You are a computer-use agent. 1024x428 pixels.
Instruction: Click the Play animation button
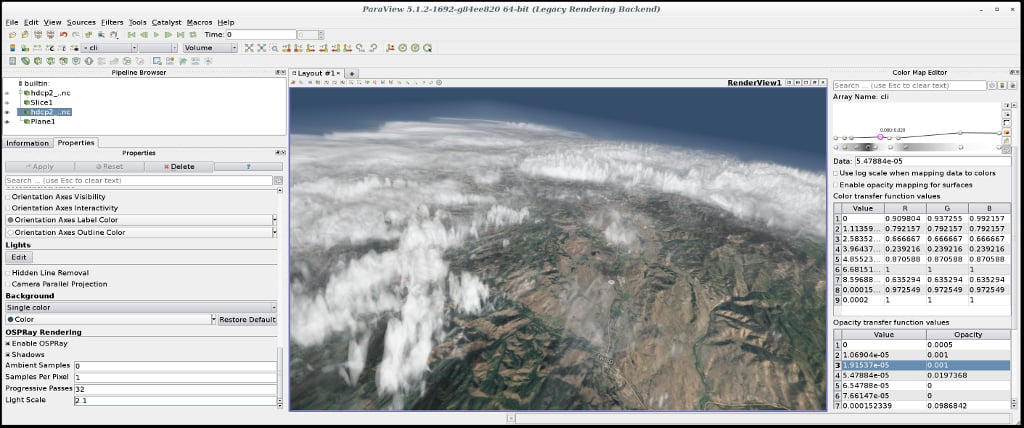pos(155,35)
